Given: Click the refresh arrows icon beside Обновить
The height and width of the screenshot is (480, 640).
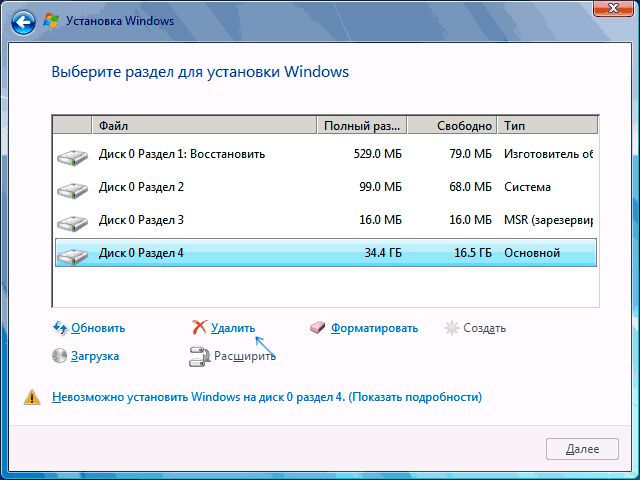Looking at the screenshot, I should click(x=60, y=328).
